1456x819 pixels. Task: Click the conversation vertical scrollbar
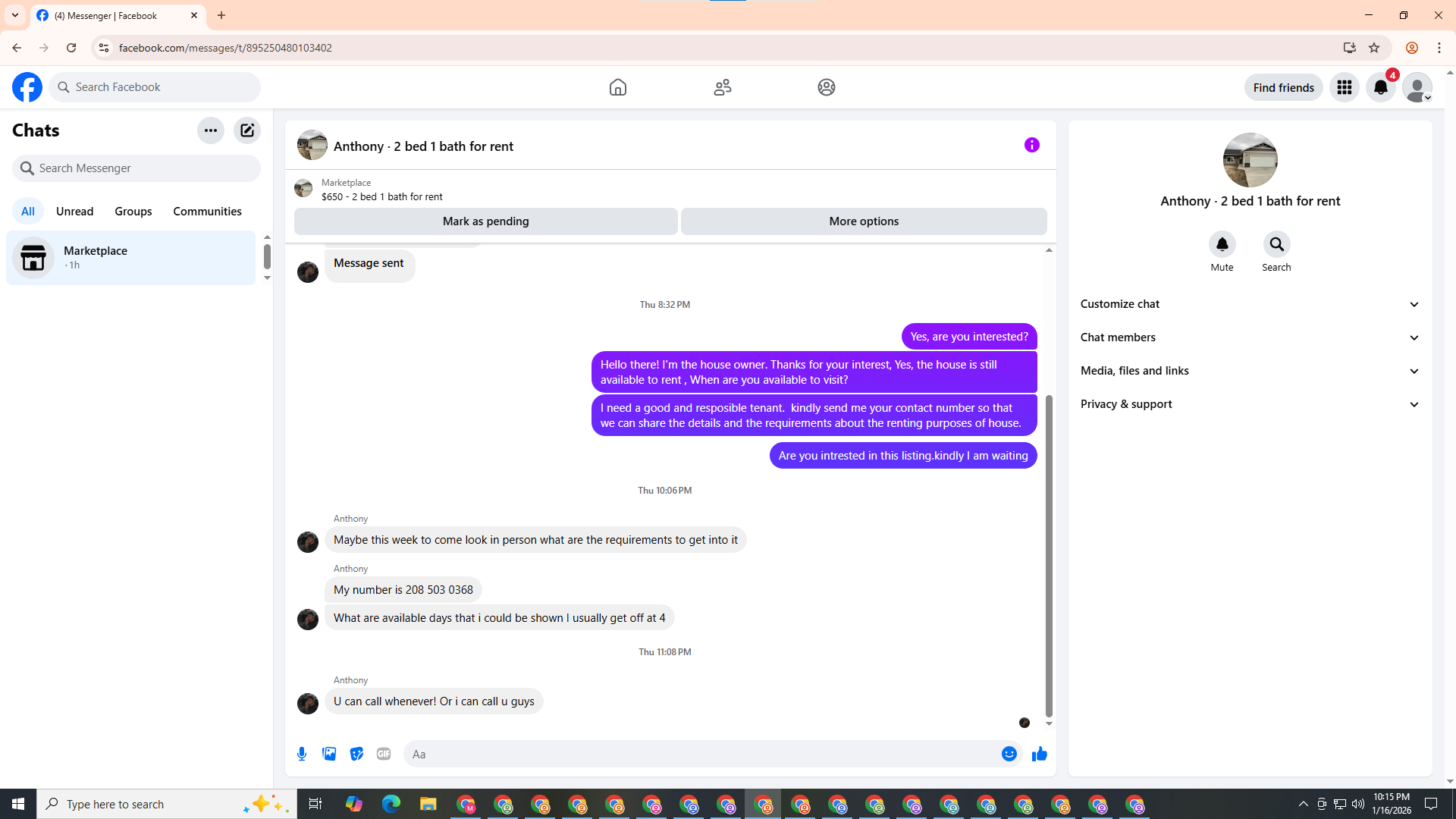(x=1049, y=554)
